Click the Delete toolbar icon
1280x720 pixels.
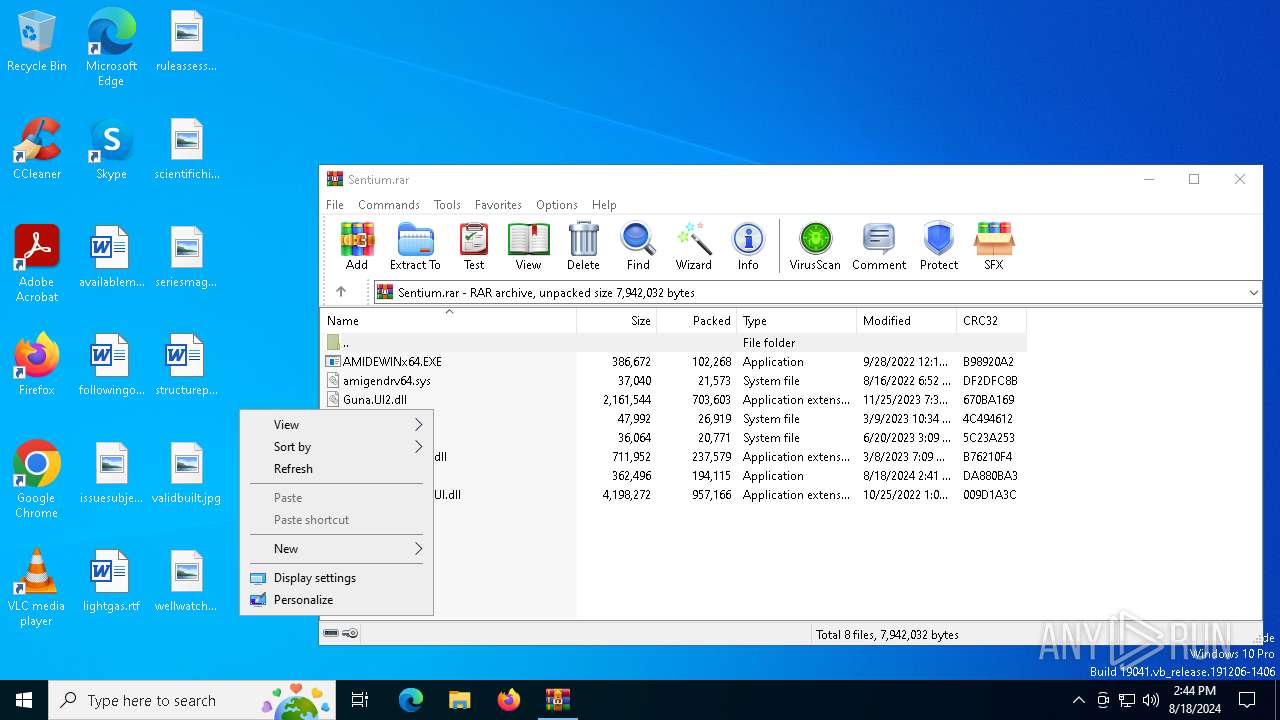point(583,246)
